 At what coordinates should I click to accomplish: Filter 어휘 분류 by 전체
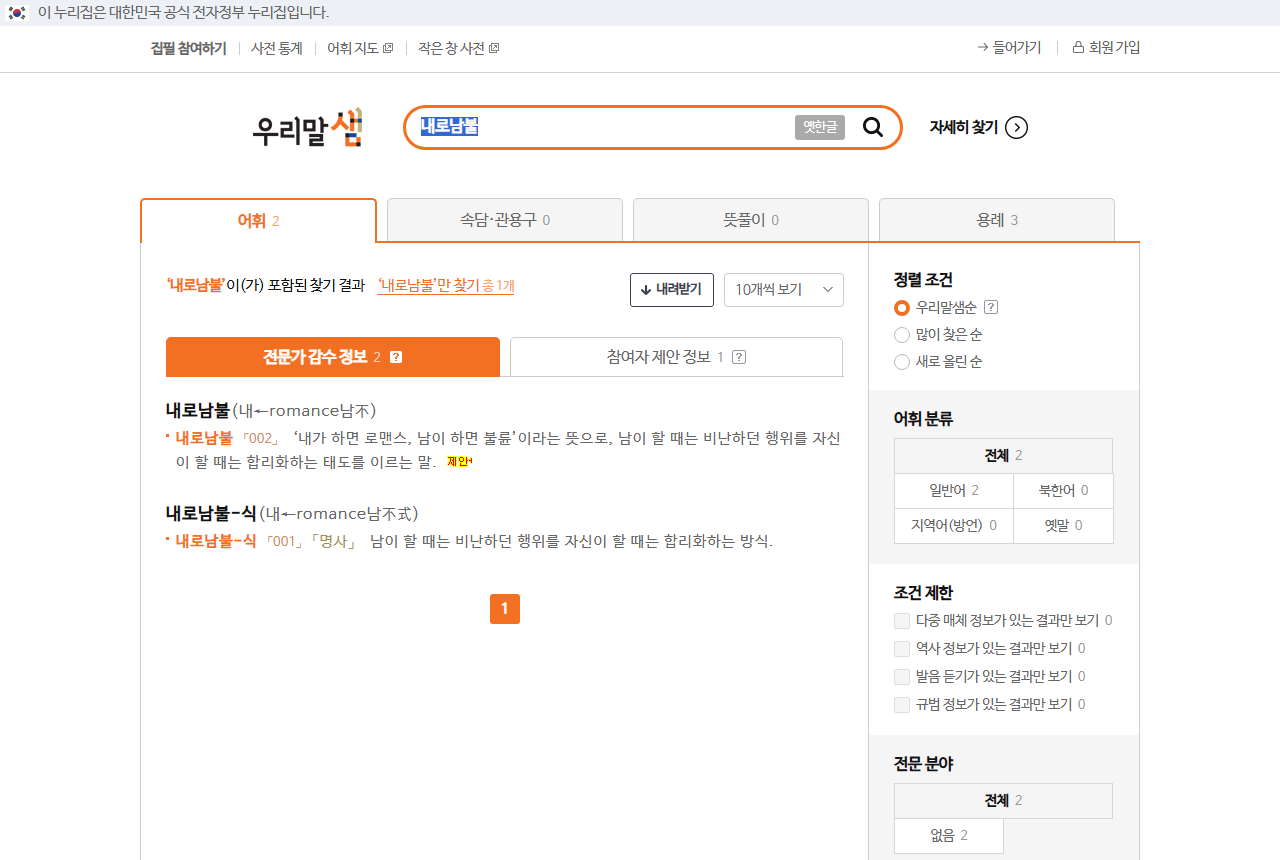point(1003,456)
